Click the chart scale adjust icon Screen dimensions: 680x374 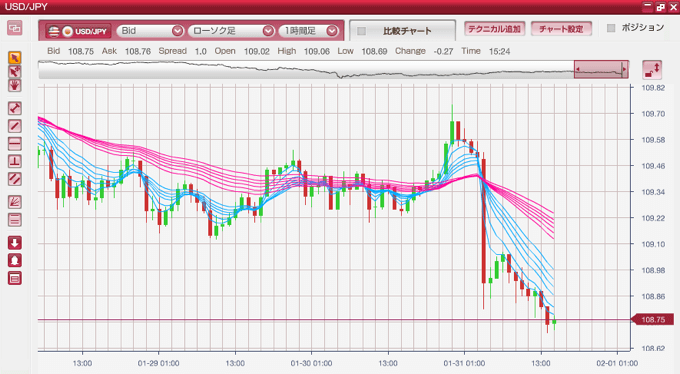(652, 70)
